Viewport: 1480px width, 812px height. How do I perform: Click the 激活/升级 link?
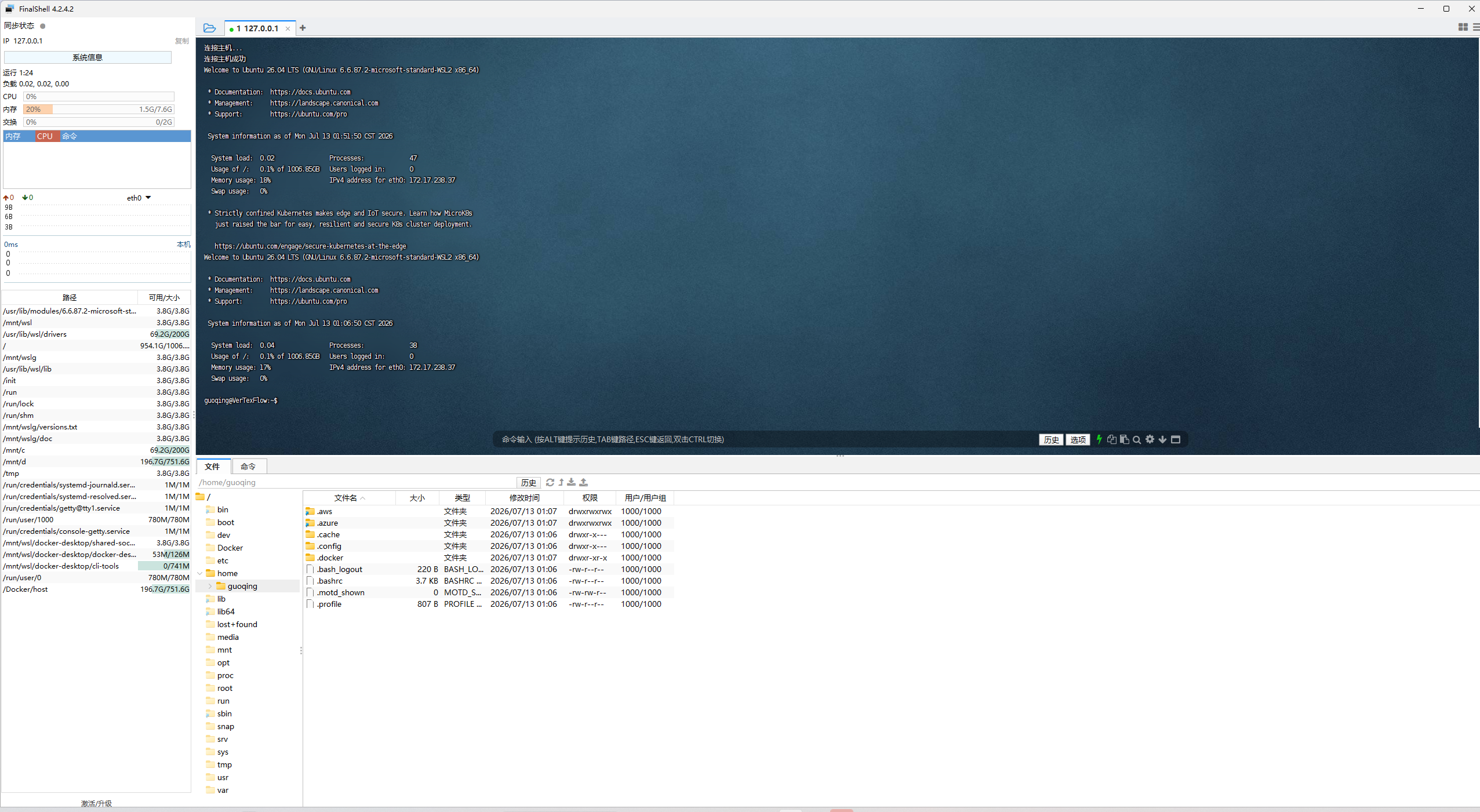[96, 803]
